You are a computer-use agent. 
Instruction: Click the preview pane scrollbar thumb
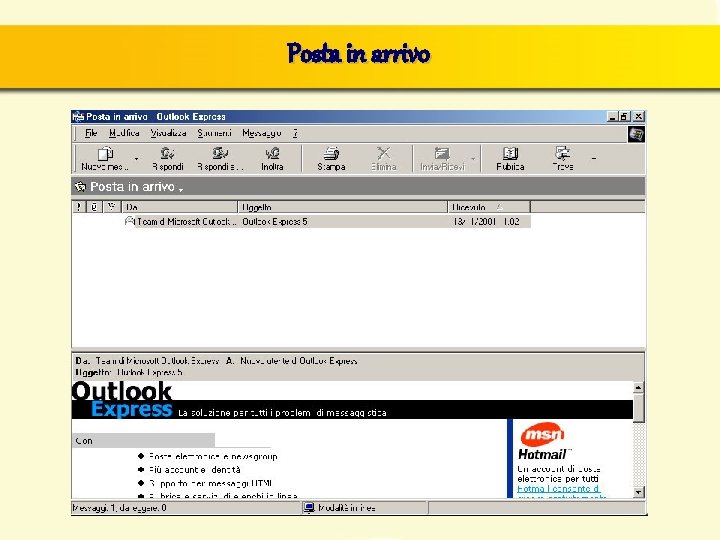(638, 408)
